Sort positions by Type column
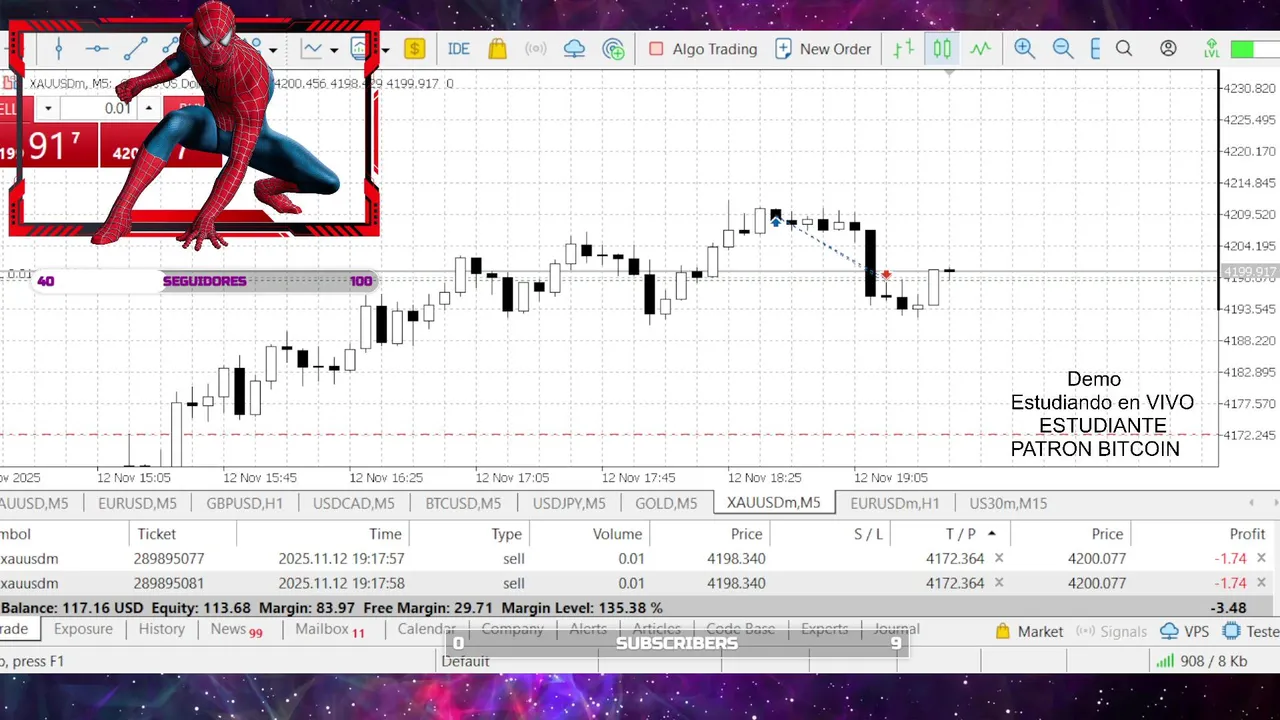The width and height of the screenshot is (1280, 720). point(507,534)
